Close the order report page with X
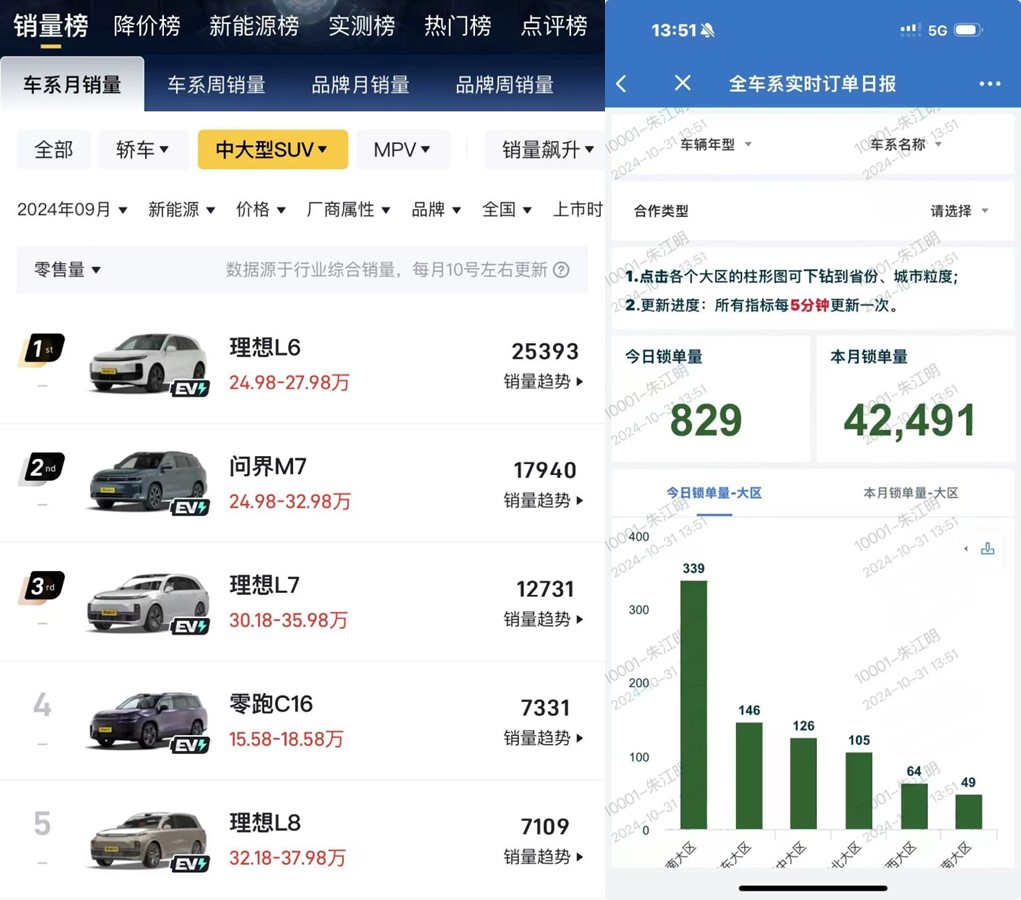1021x900 pixels. (682, 83)
